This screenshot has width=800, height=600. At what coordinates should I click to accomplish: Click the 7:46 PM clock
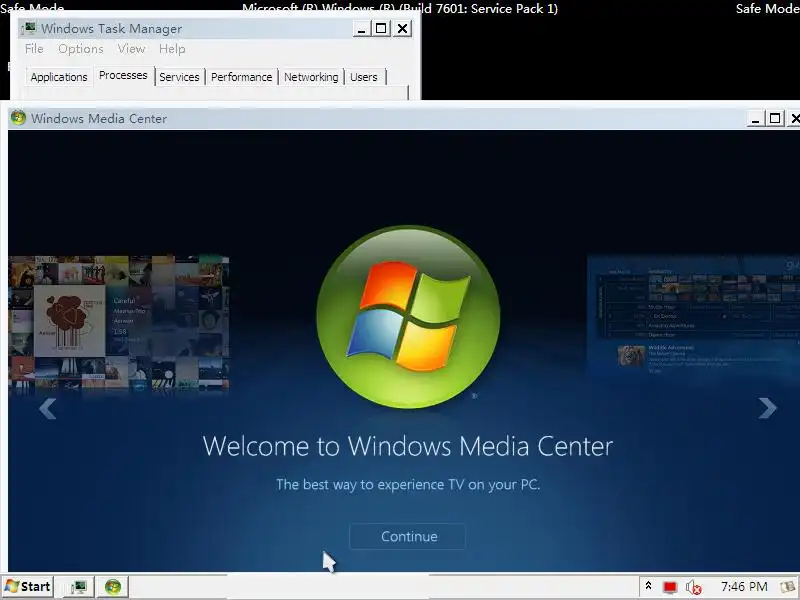(x=743, y=587)
